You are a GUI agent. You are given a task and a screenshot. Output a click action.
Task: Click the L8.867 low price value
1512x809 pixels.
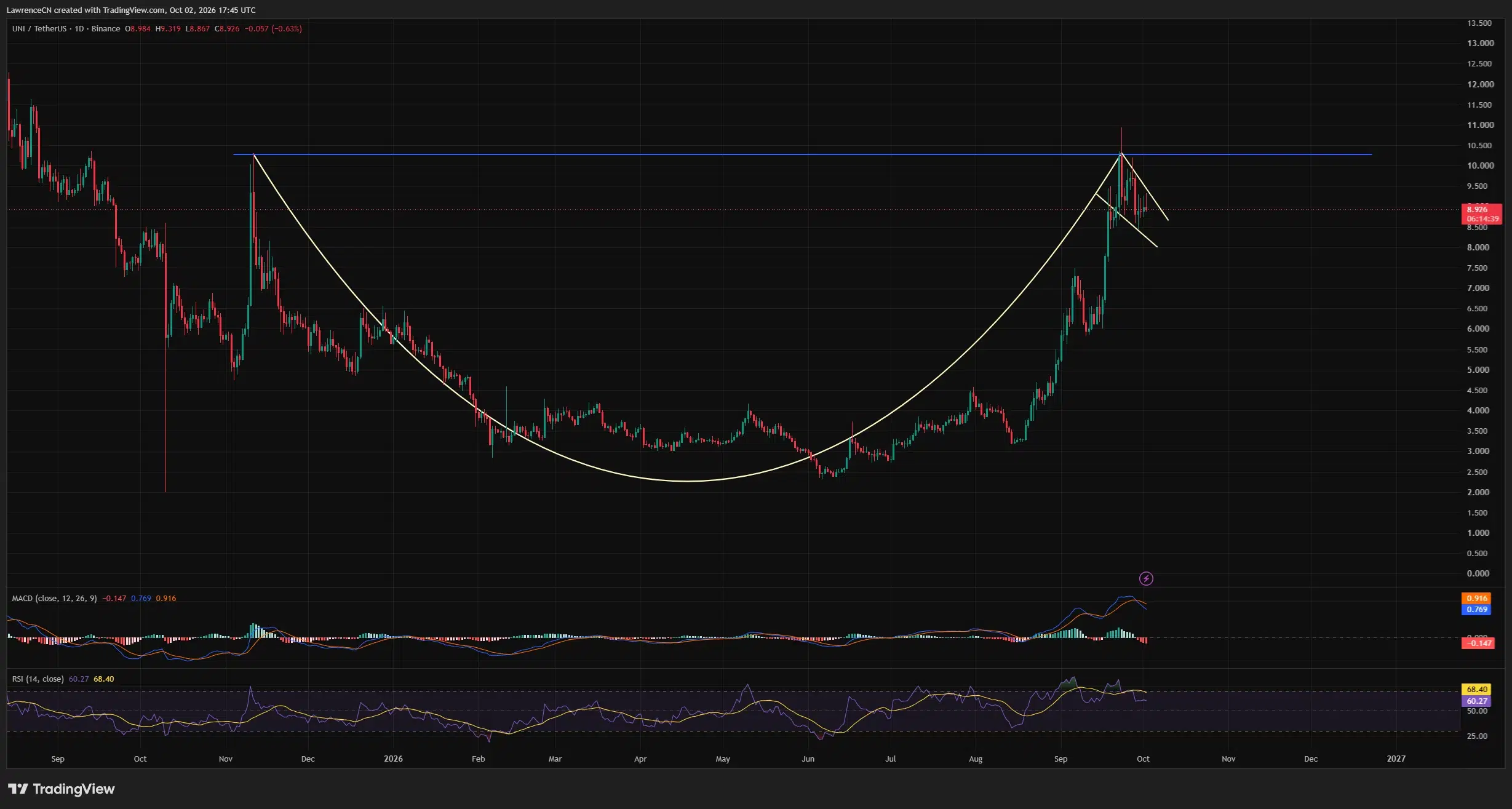pos(197,29)
